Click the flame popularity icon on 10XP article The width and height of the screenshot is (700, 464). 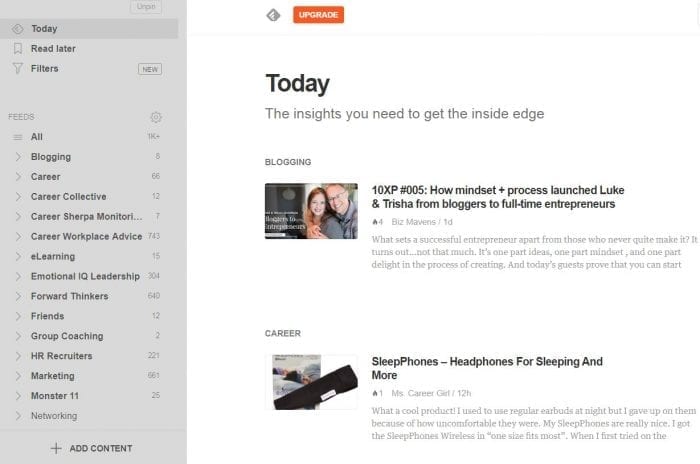pos(375,222)
